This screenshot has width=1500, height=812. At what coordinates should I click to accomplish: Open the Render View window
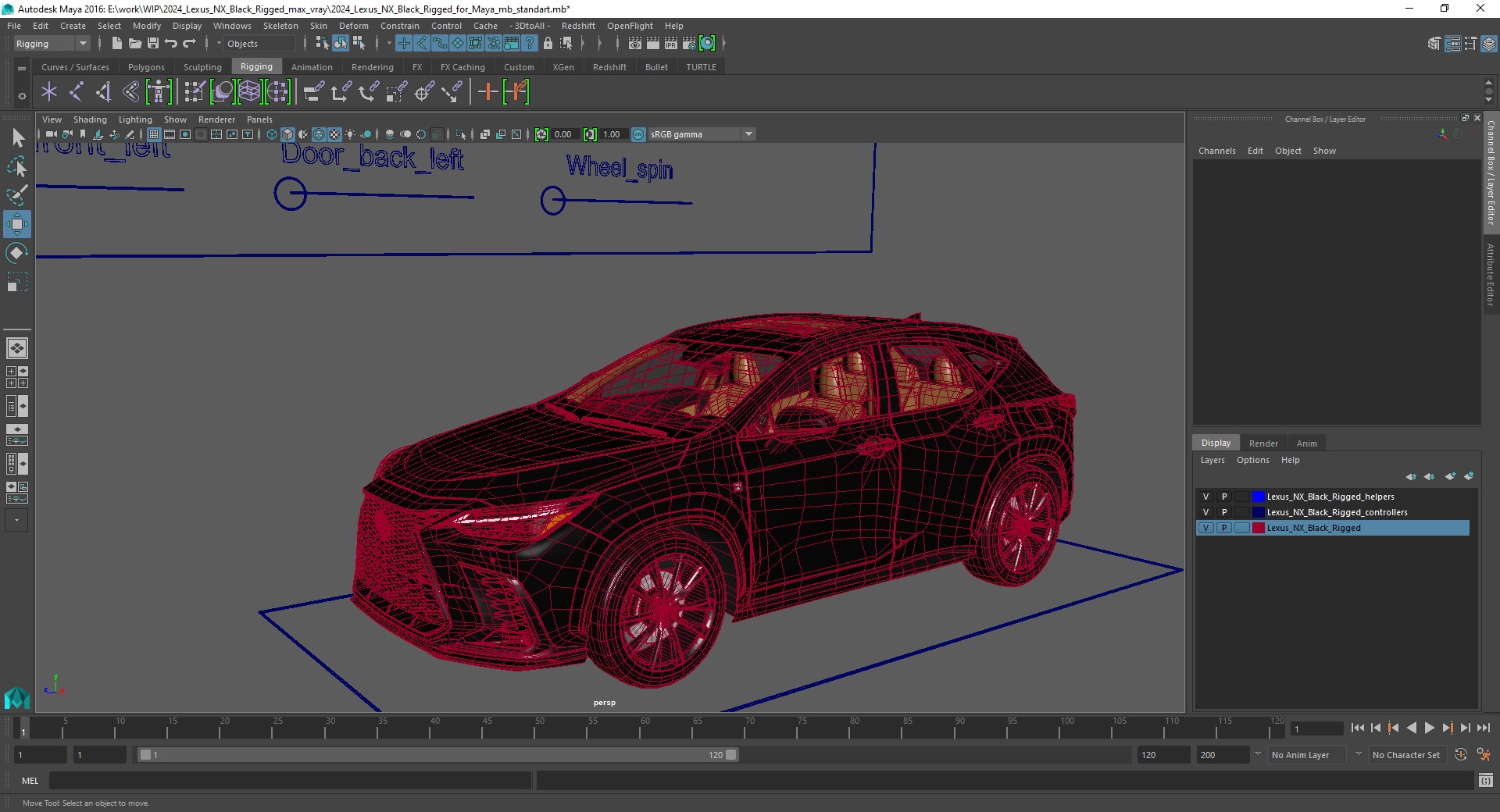634,44
